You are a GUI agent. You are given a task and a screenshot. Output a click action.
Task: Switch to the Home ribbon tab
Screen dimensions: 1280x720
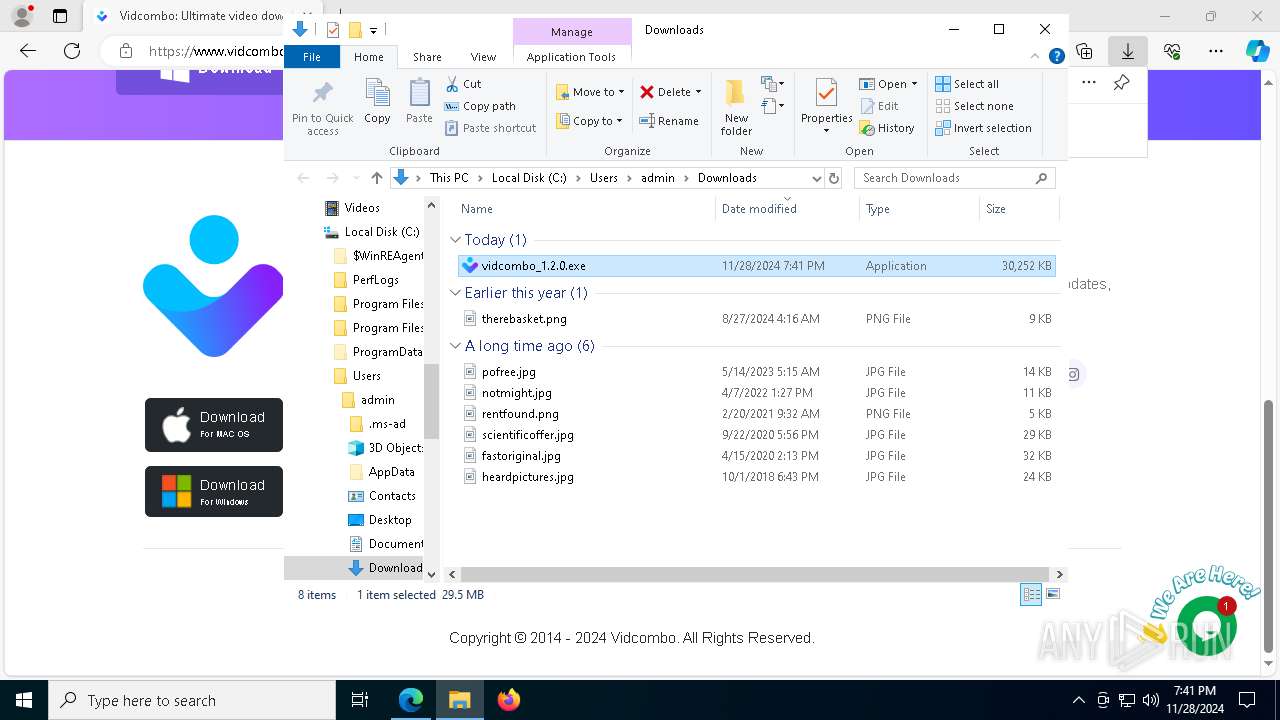(x=368, y=57)
